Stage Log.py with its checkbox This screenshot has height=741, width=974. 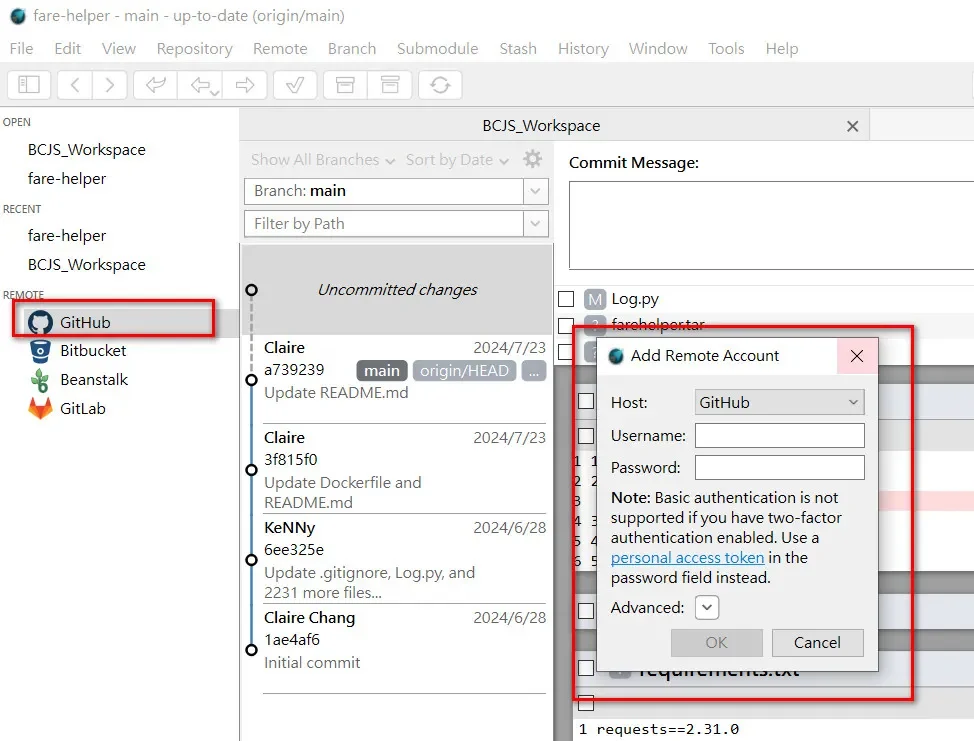point(566,299)
